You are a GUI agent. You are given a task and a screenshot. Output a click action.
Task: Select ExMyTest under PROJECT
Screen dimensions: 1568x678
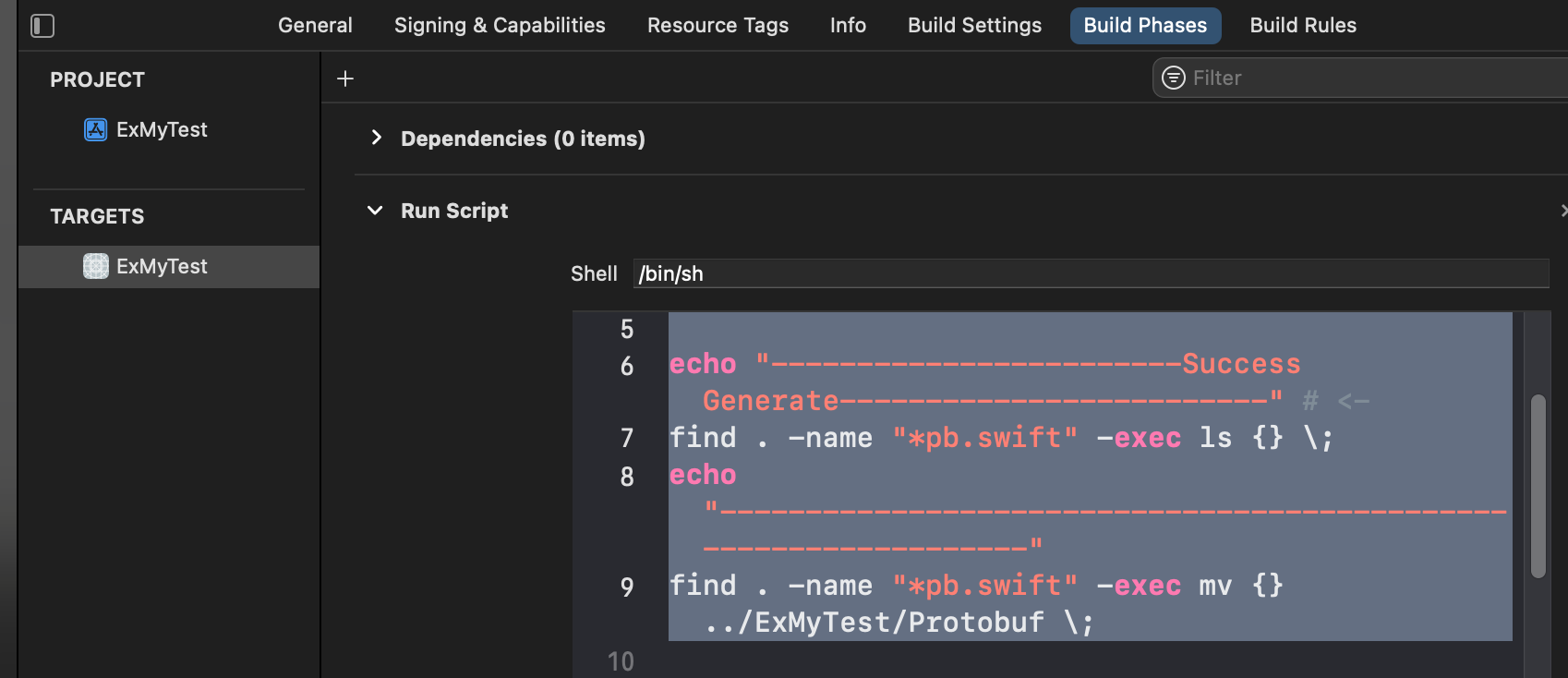[162, 129]
